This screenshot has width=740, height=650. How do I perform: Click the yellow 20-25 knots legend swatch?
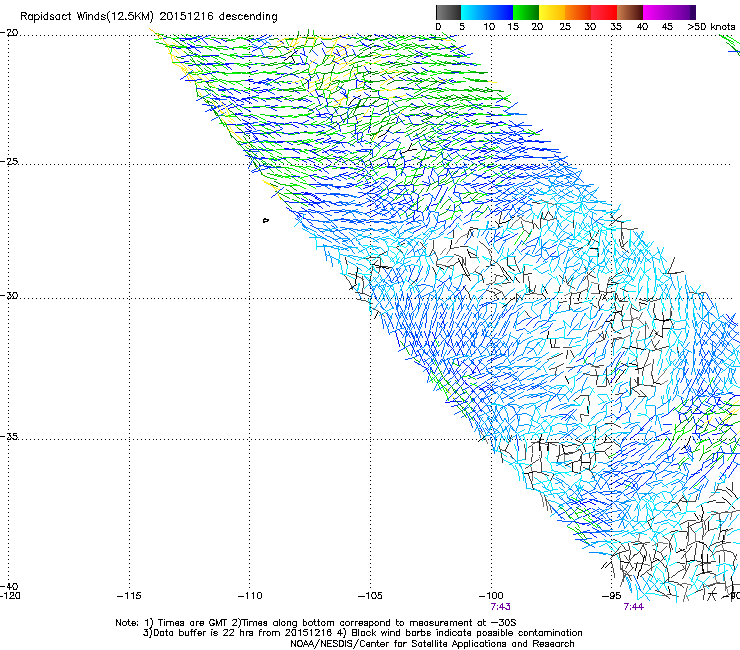(552, 12)
